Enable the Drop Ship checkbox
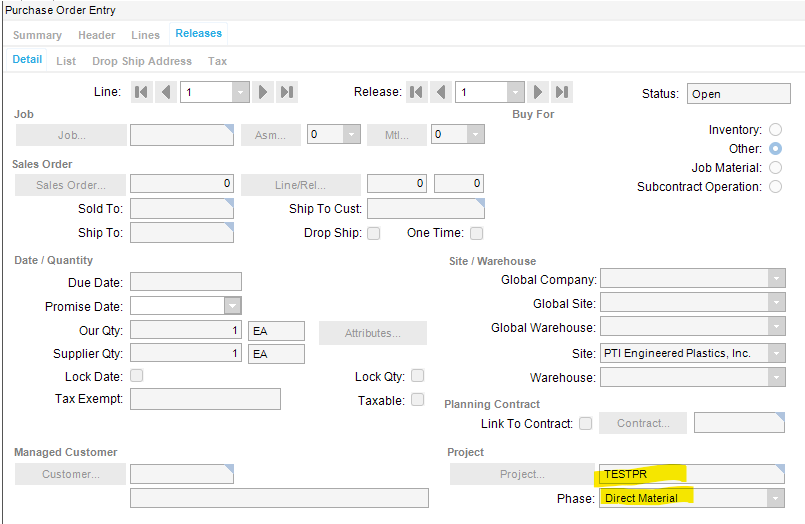 point(373,233)
